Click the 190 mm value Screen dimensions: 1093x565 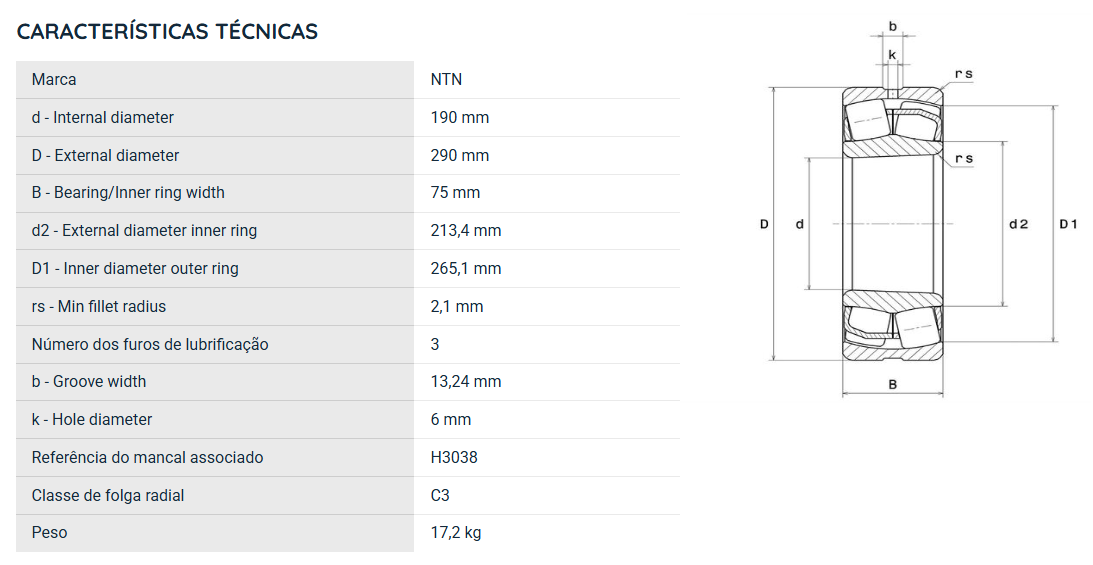[459, 117]
